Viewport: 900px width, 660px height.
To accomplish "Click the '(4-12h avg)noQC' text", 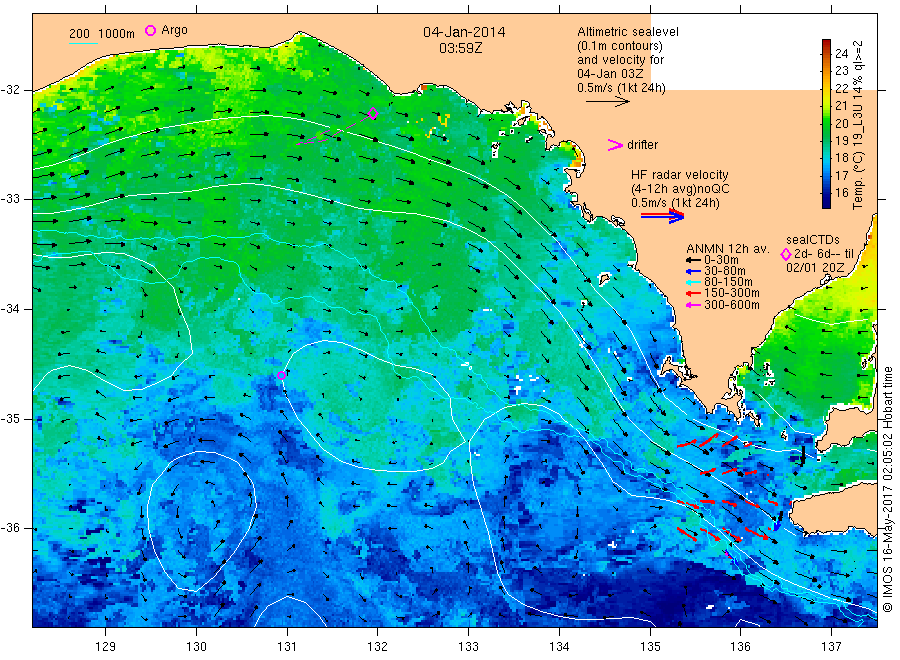I will 680,189.
